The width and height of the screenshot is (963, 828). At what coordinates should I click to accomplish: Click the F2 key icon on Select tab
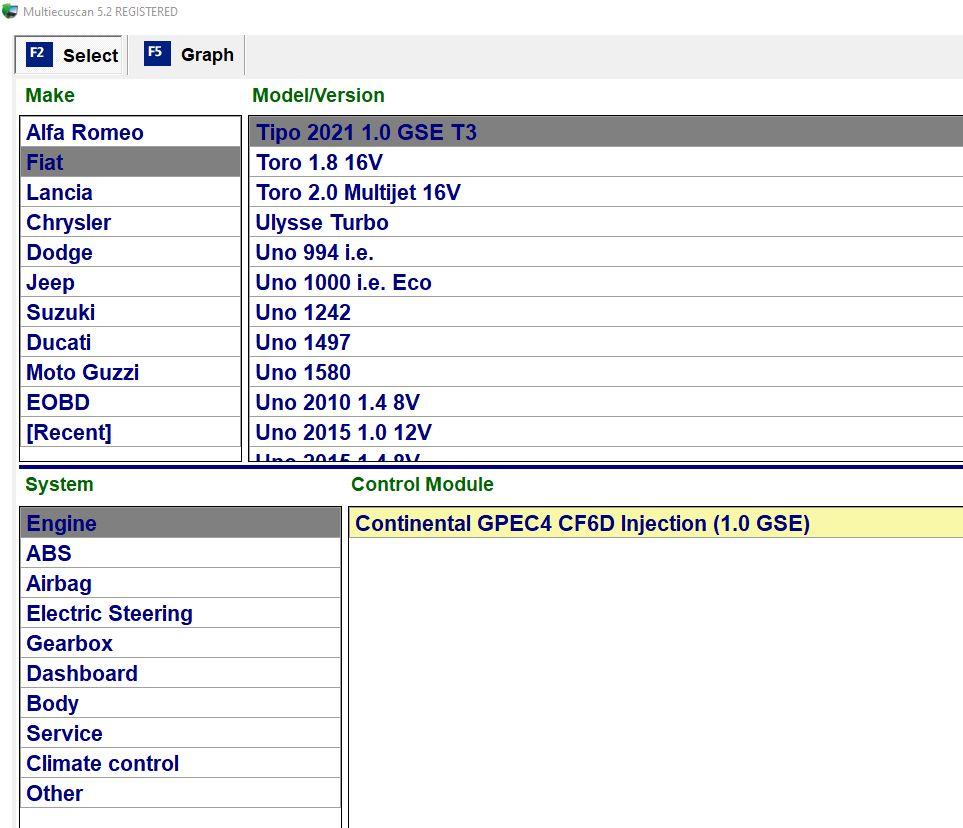pyautogui.click(x=38, y=54)
